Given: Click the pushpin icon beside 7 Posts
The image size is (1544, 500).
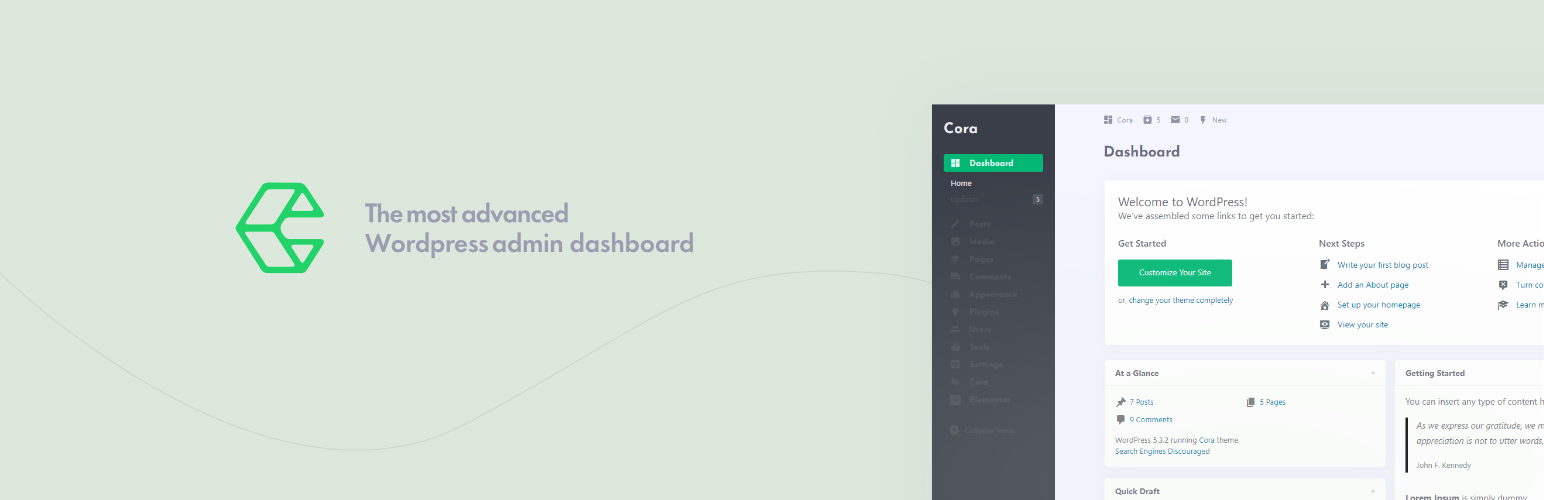Looking at the screenshot, I should 1121,402.
